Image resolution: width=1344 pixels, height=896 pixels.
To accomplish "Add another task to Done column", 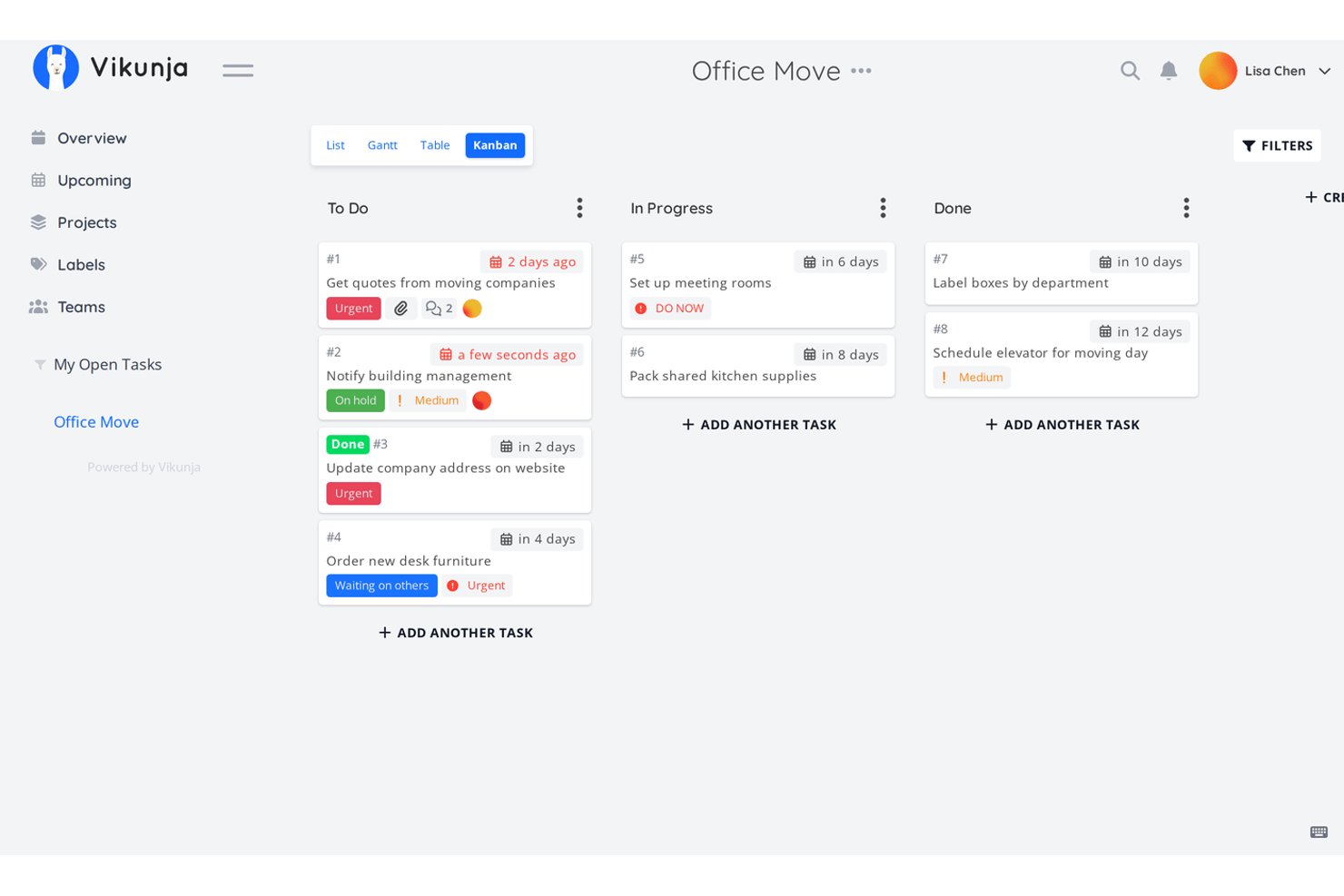I will point(1062,424).
